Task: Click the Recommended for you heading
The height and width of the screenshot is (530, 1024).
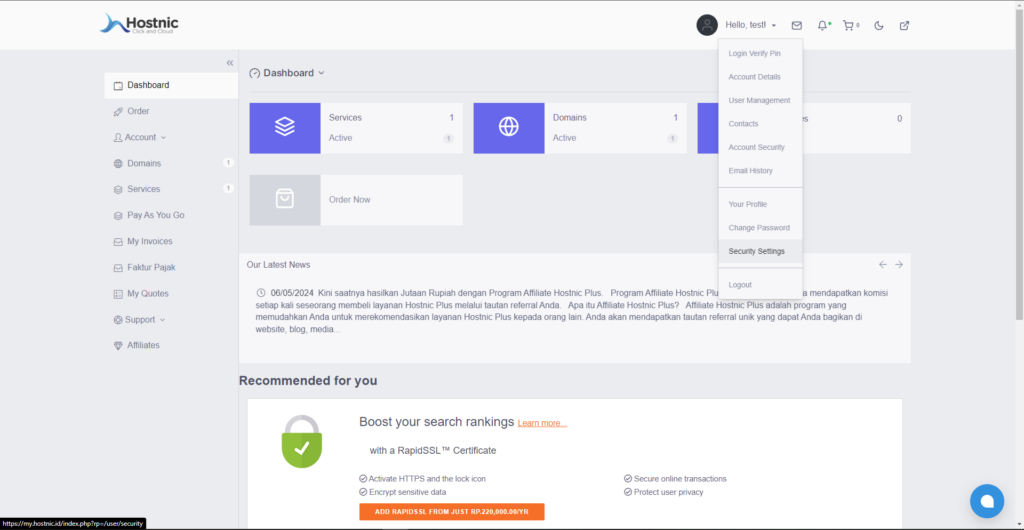Action: click(308, 381)
